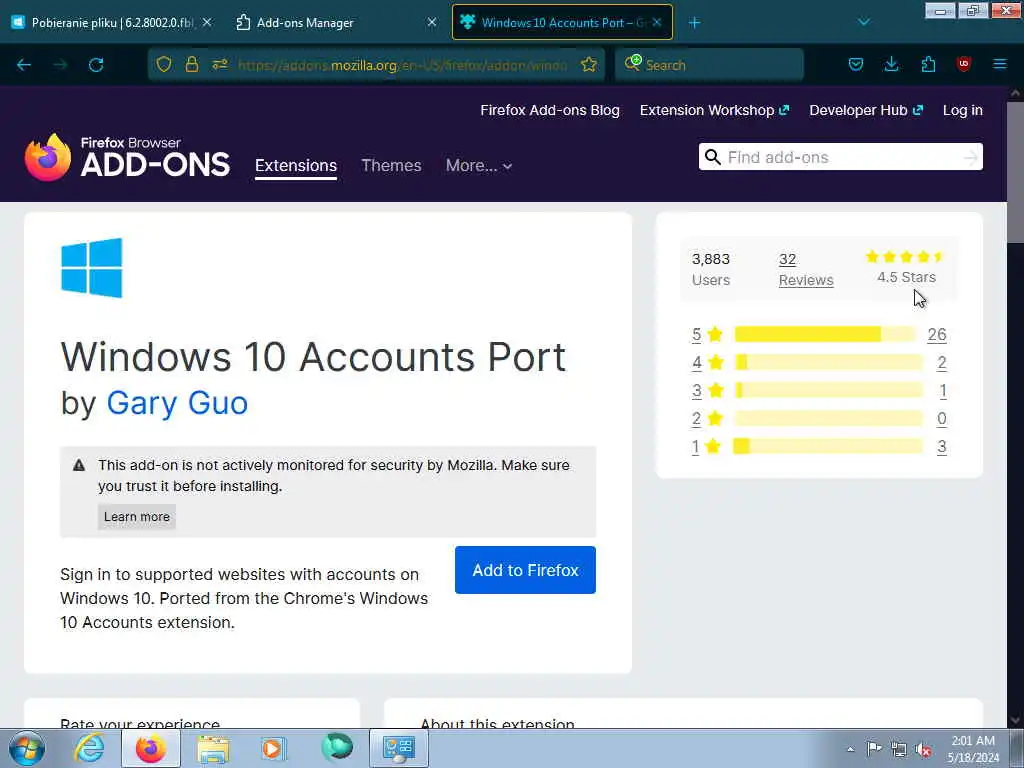Click the Learn more button
Screen dimensions: 1024x768
click(136, 517)
